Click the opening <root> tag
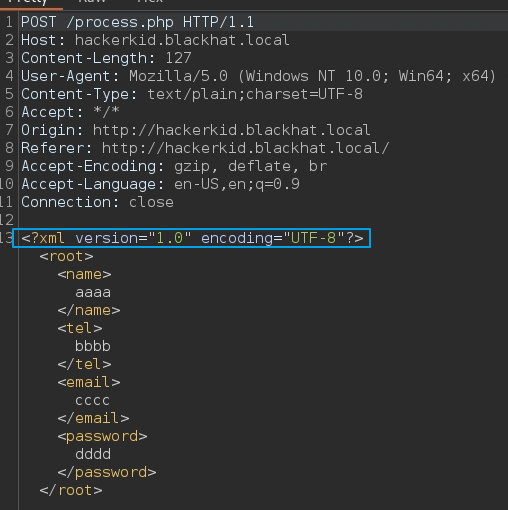Viewport: 508px width, 510px height. point(66,256)
